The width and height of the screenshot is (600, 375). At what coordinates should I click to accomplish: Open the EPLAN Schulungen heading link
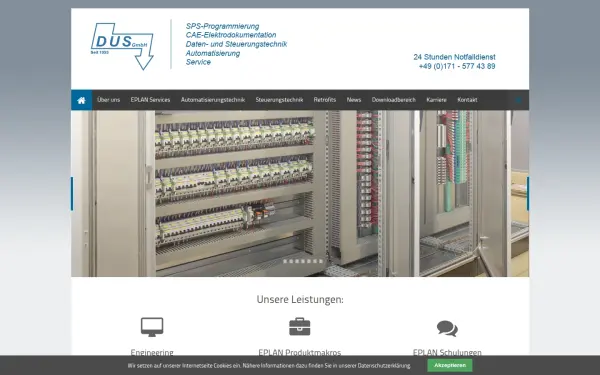click(447, 352)
